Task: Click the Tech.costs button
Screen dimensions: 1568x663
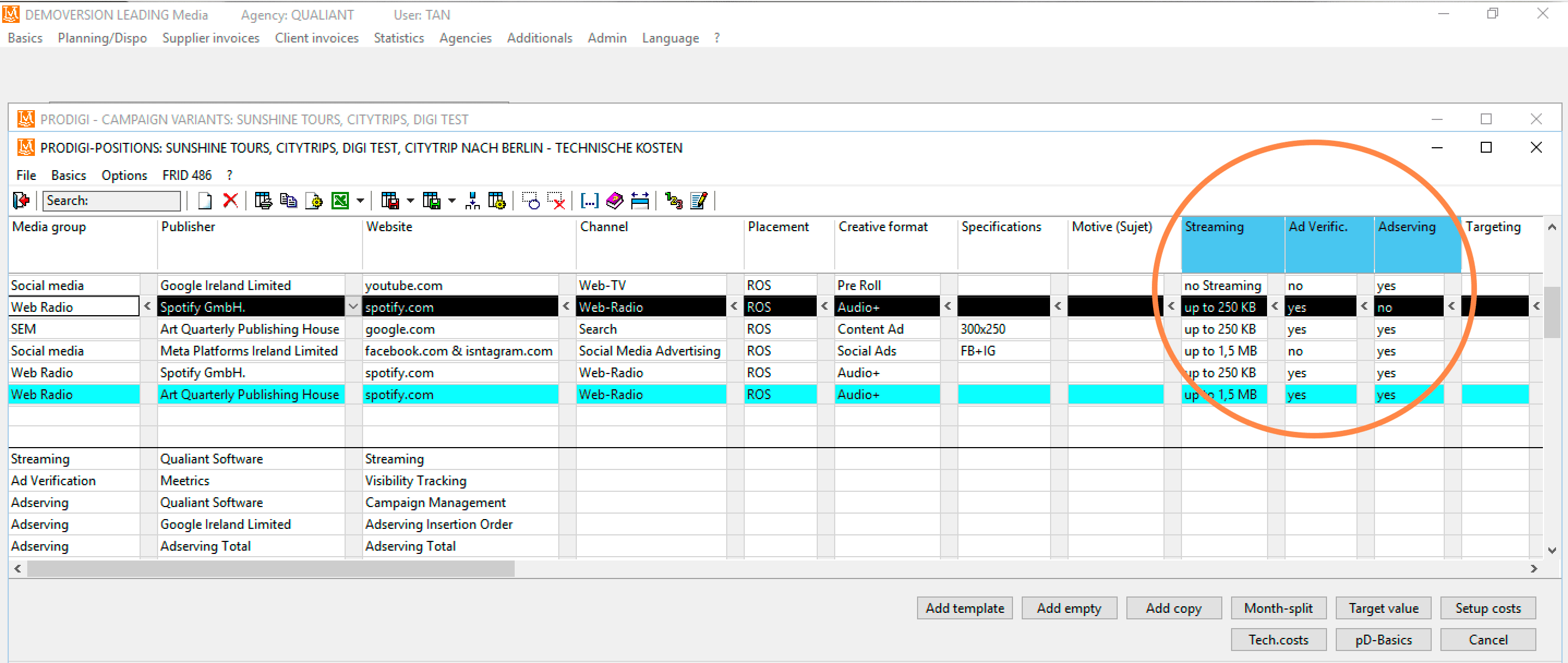Action: click(1278, 639)
